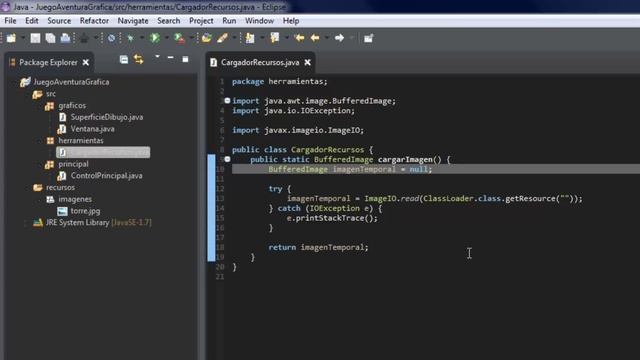640x360 pixels.
Task: Open the Source menu
Action: (59, 21)
